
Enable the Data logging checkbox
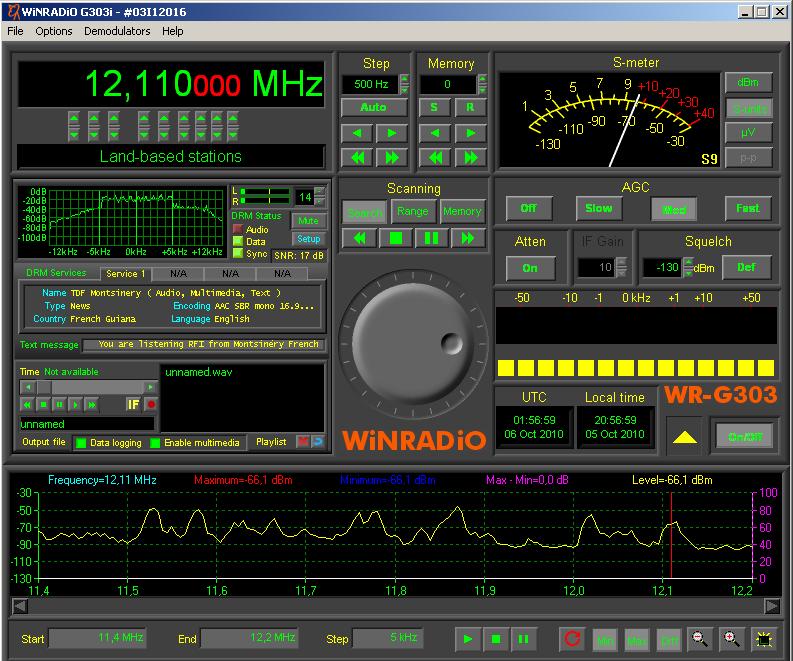coord(81,443)
